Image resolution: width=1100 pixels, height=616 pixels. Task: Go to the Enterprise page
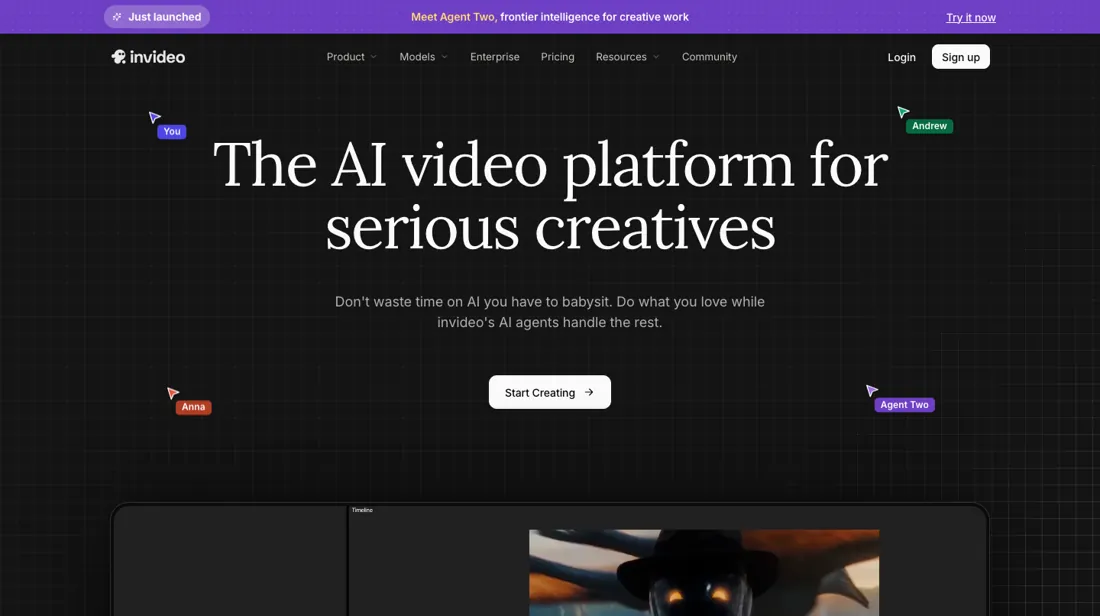(x=495, y=57)
